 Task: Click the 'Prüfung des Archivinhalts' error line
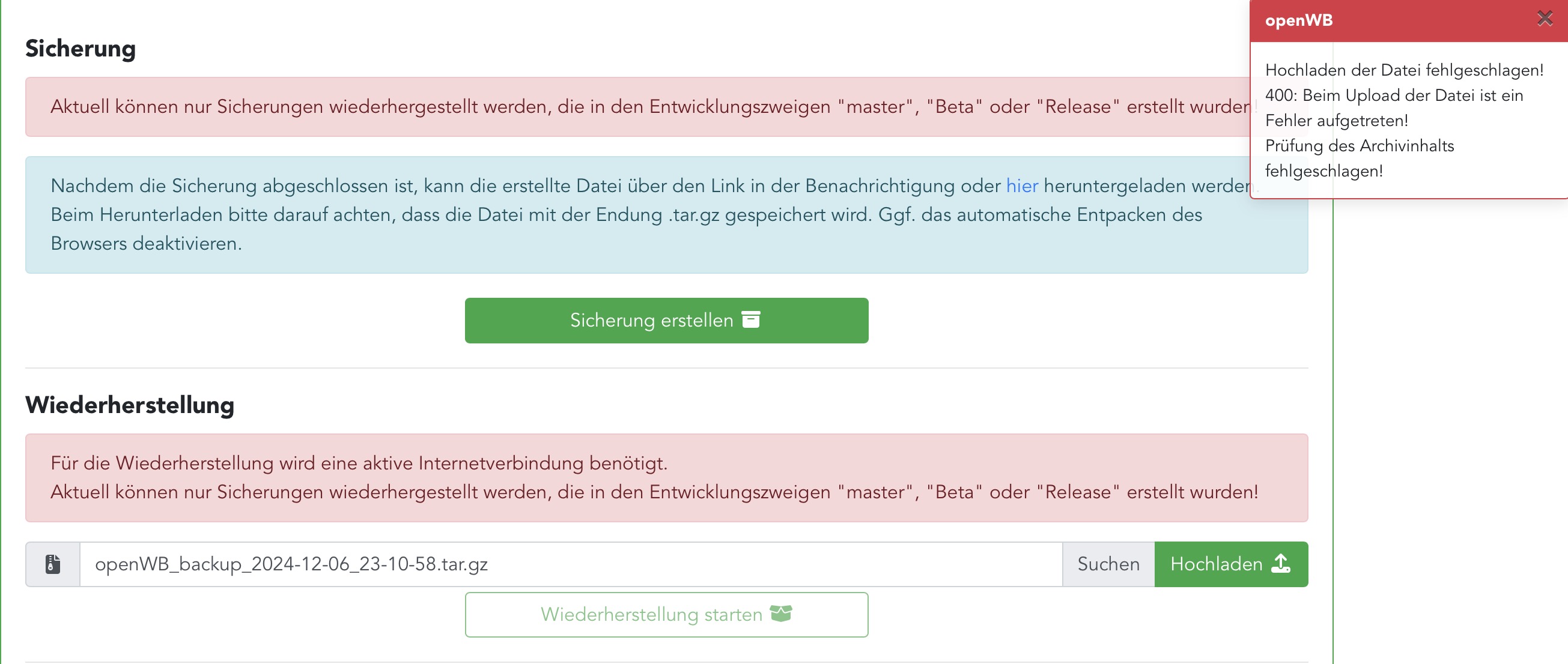coord(1359,146)
